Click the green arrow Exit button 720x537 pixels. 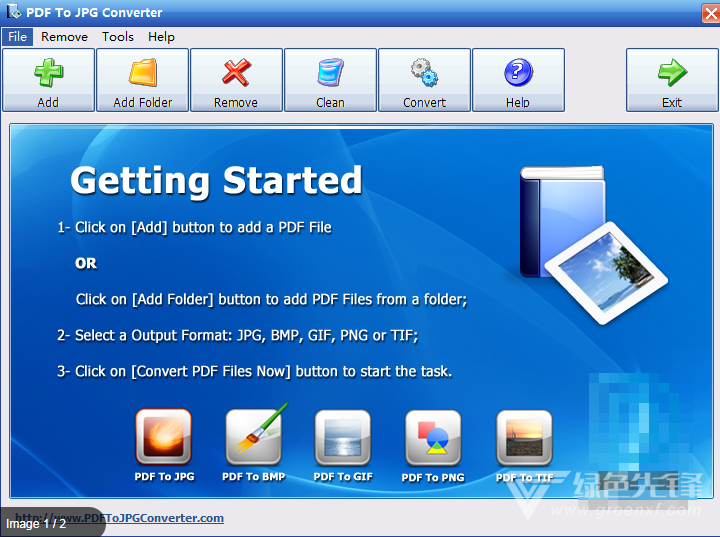(672, 80)
